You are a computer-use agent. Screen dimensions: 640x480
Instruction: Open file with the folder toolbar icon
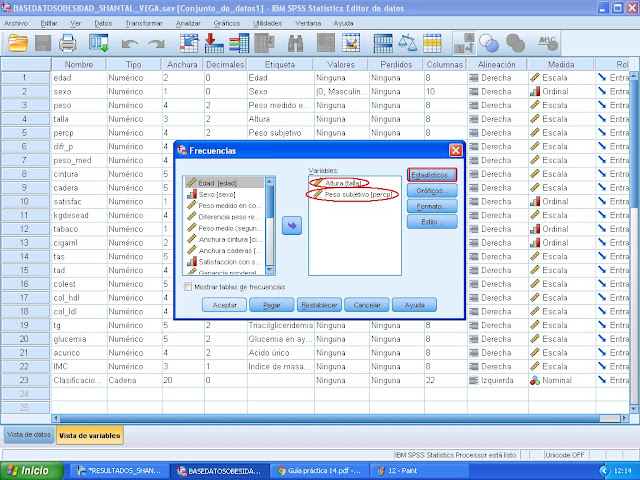(18, 43)
